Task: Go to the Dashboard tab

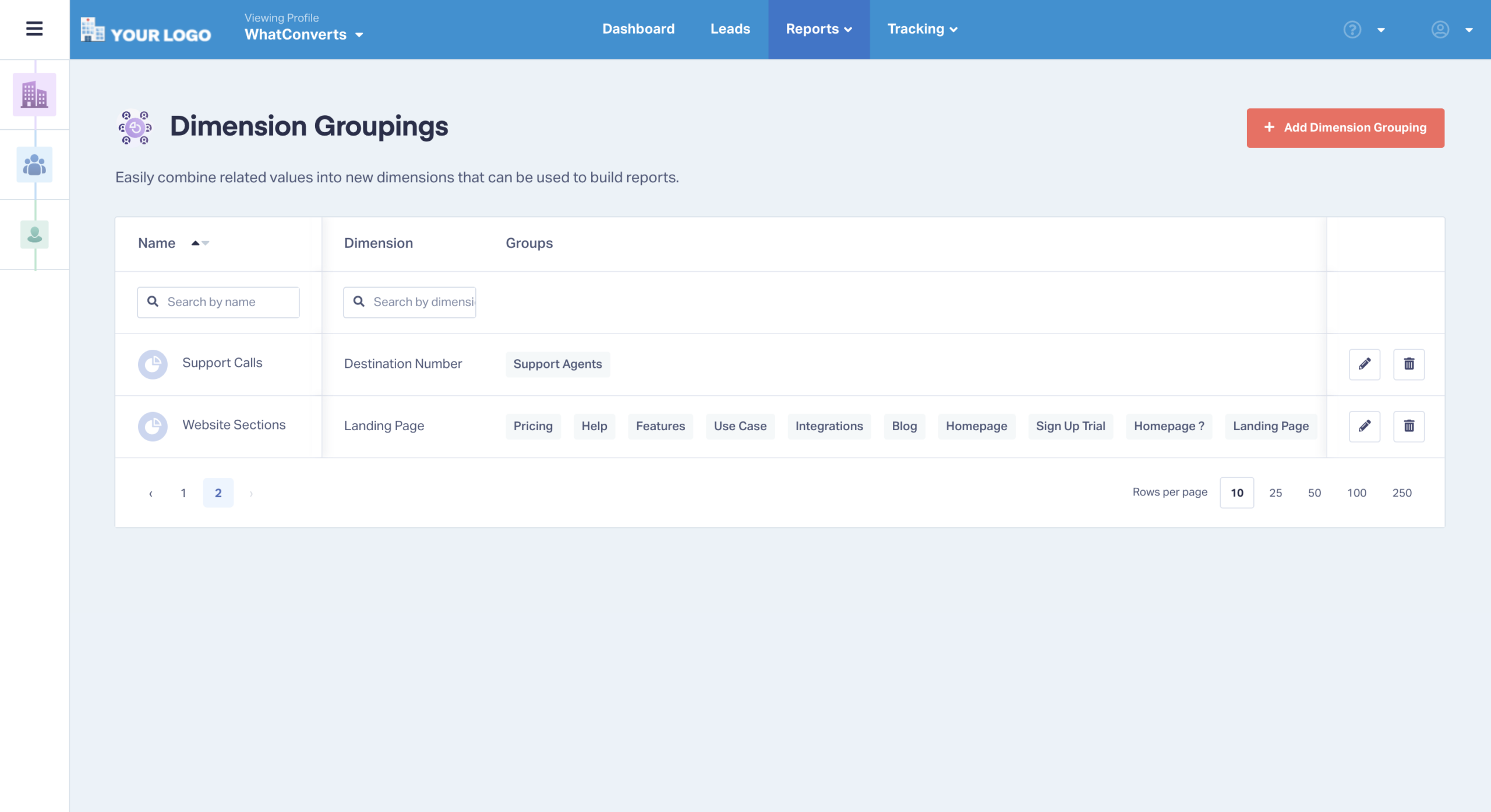Action: [638, 29]
